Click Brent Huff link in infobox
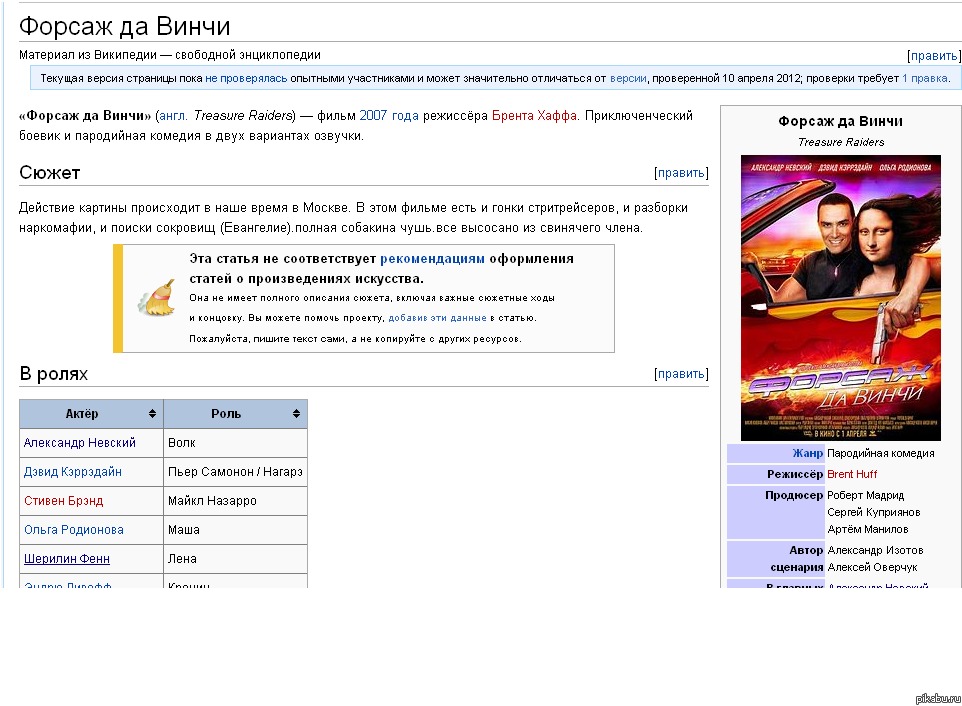 [x=852, y=474]
